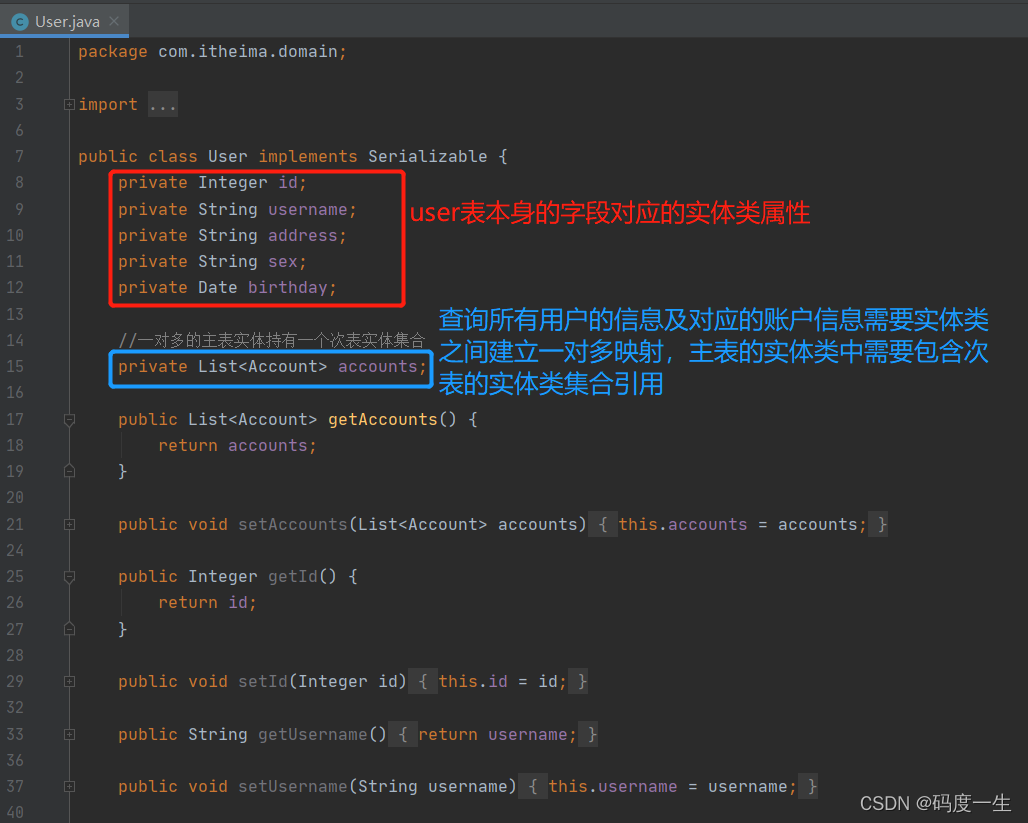Collapse the getId method at line 25
The height and width of the screenshot is (823, 1028).
[69, 577]
